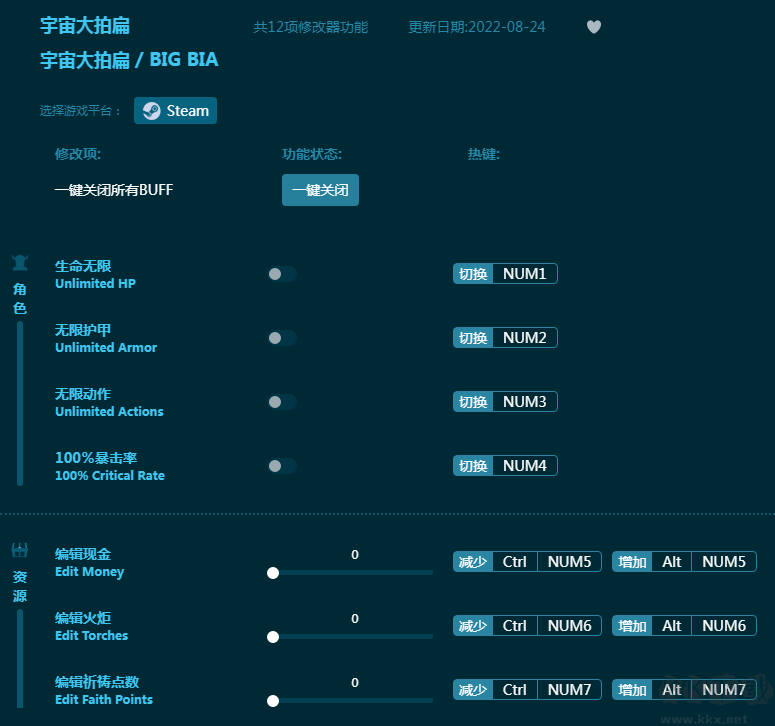Click the 资源 resources category icon

click(x=20, y=550)
